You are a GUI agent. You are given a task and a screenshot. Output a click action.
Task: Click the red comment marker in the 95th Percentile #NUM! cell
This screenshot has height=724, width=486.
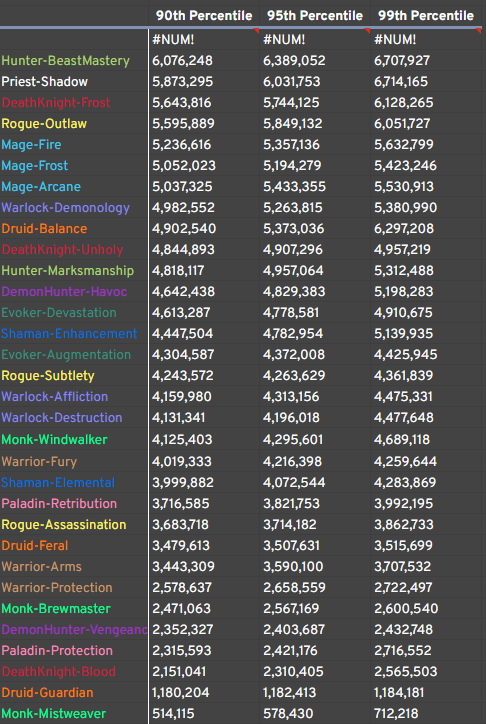[x=367, y=31]
